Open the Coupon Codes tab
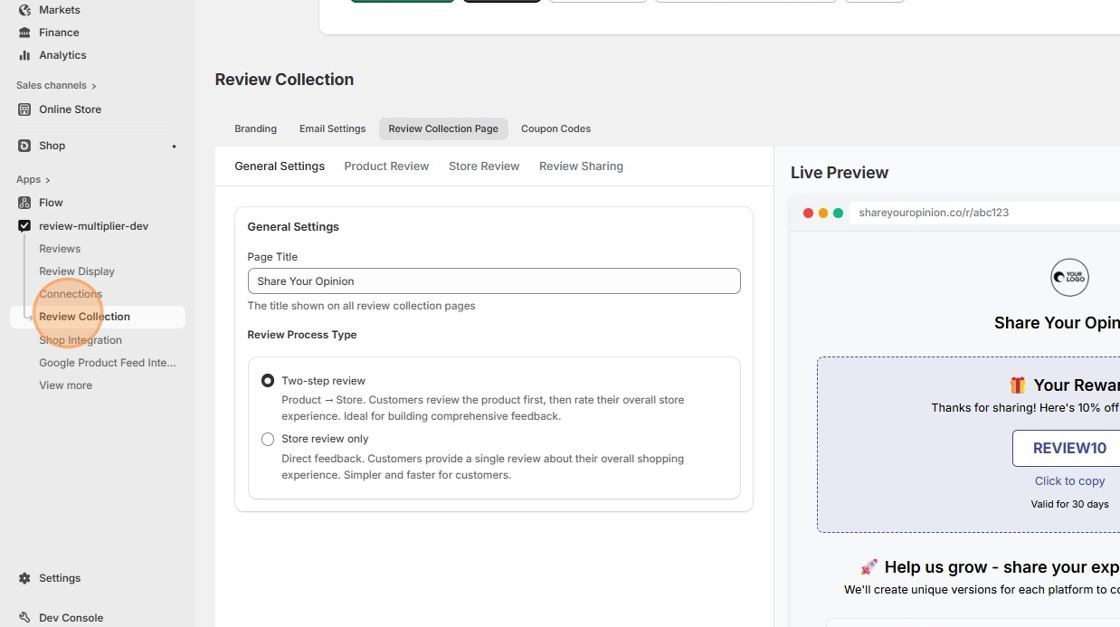1120x627 pixels. coord(555,129)
